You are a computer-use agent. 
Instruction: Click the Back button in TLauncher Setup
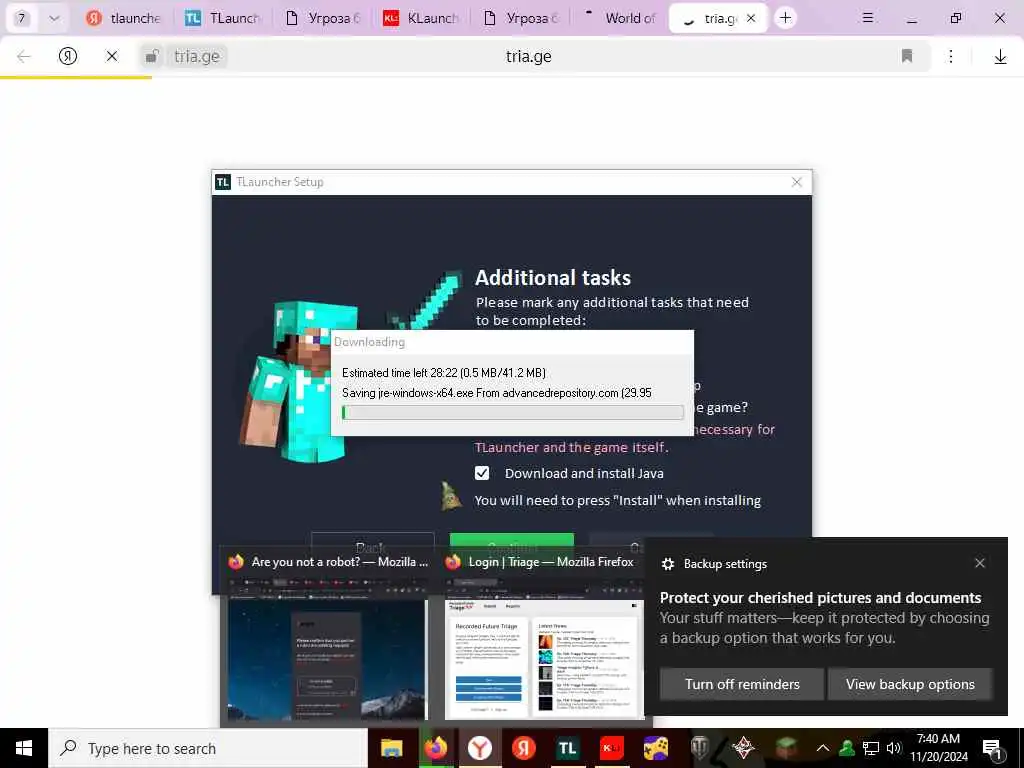372,546
